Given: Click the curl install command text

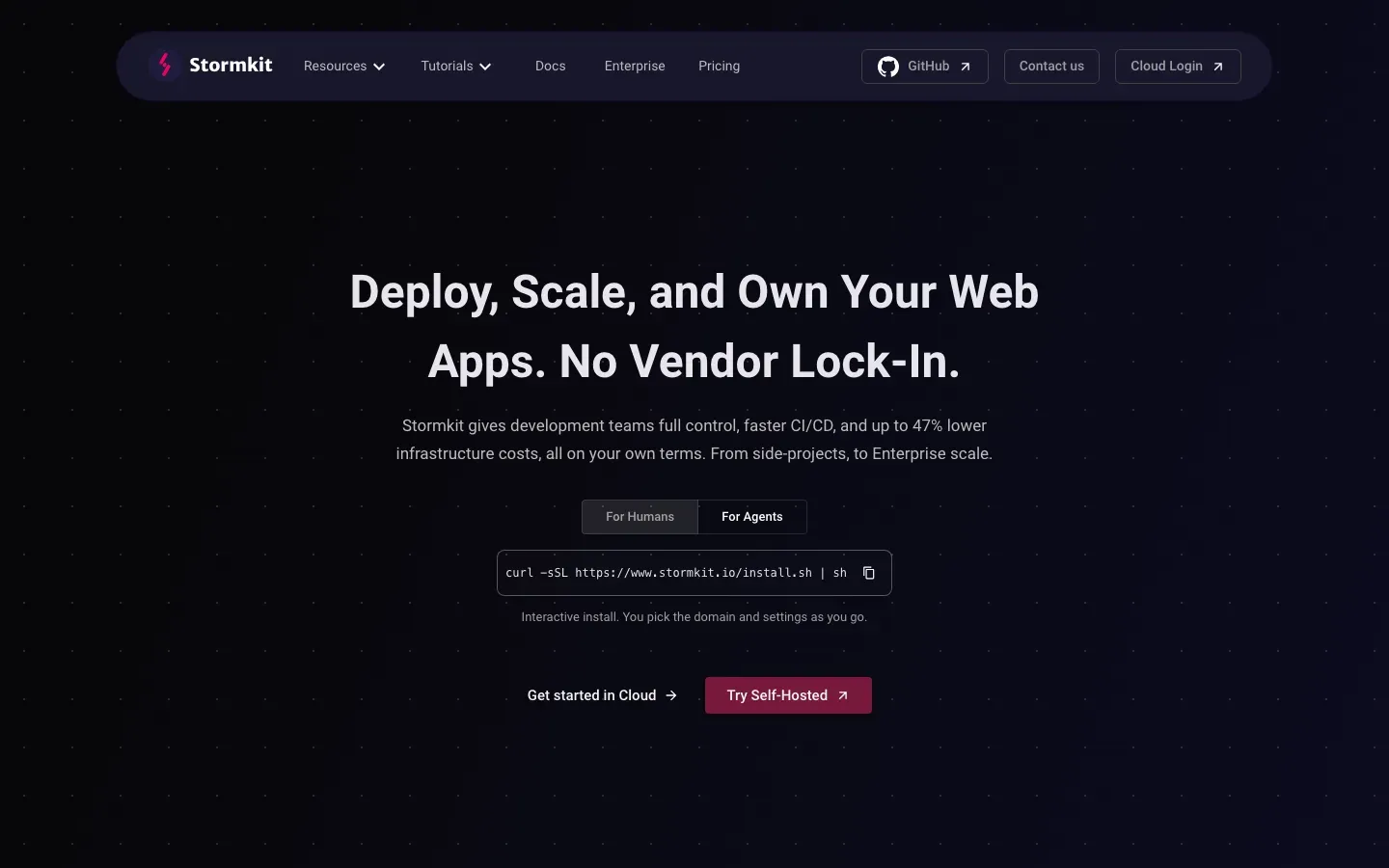Looking at the screenshot, I should [x=676, y=573].
